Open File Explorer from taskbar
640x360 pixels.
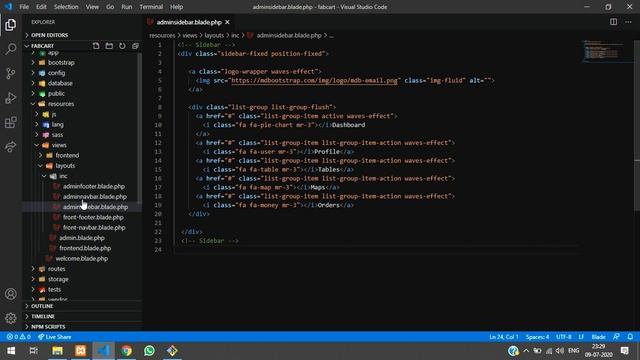click(x=58, y=351)
